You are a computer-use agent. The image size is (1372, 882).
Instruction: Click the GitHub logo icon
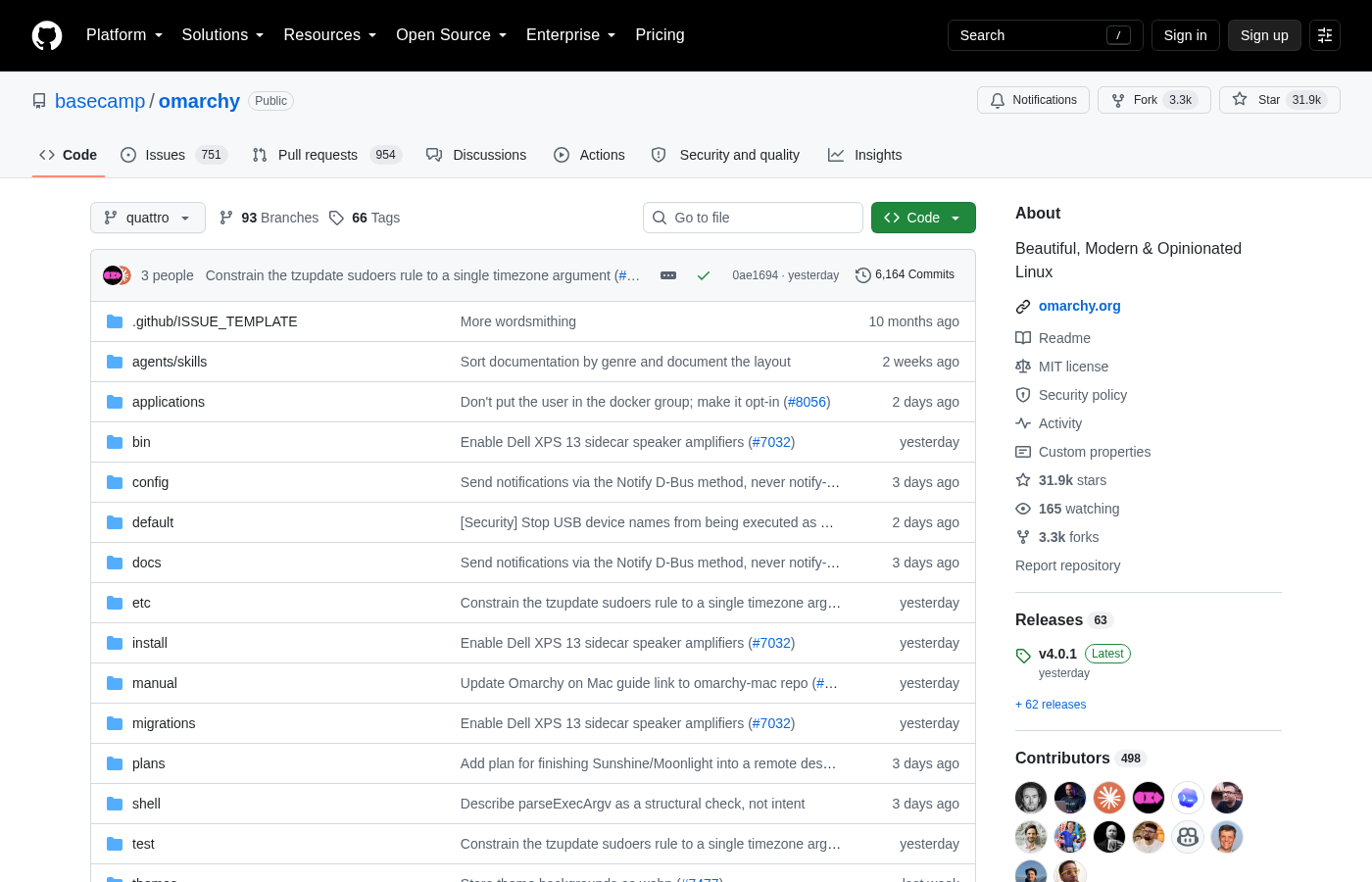[x=47, y=35]
